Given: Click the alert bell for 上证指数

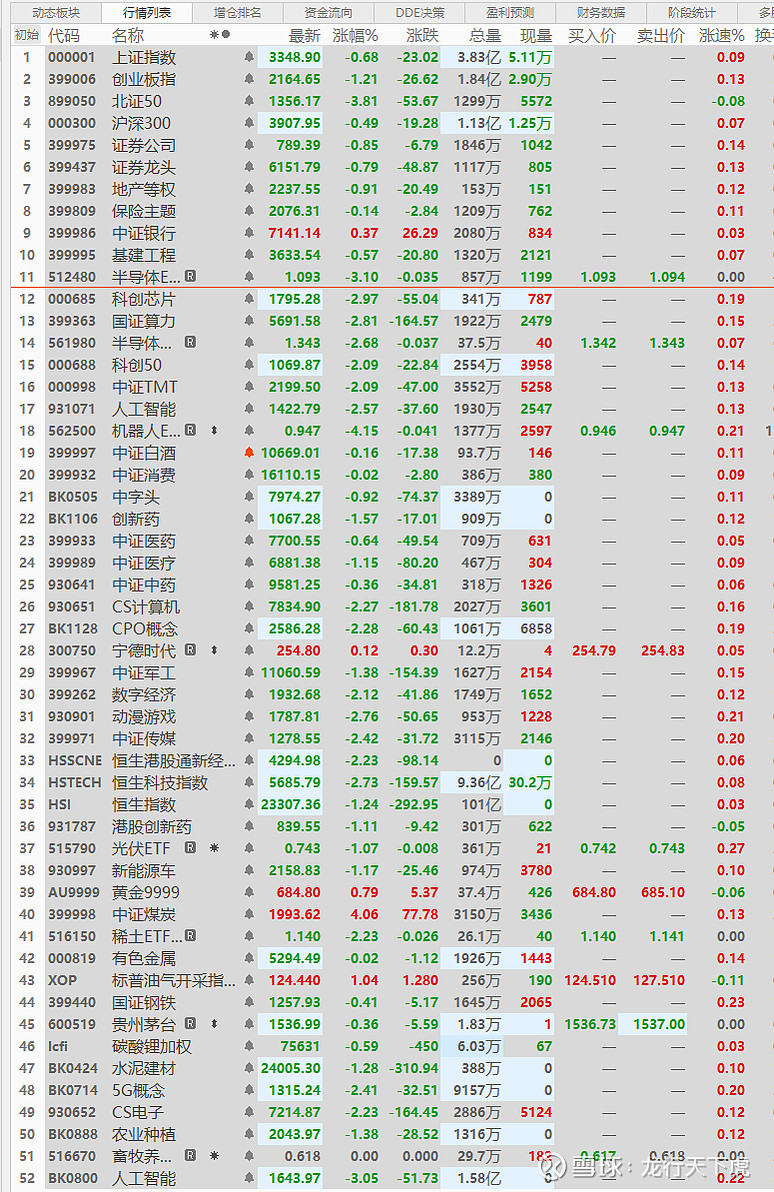Looking at the screenshot, I should pyautogui.click(x=249, y=57).
